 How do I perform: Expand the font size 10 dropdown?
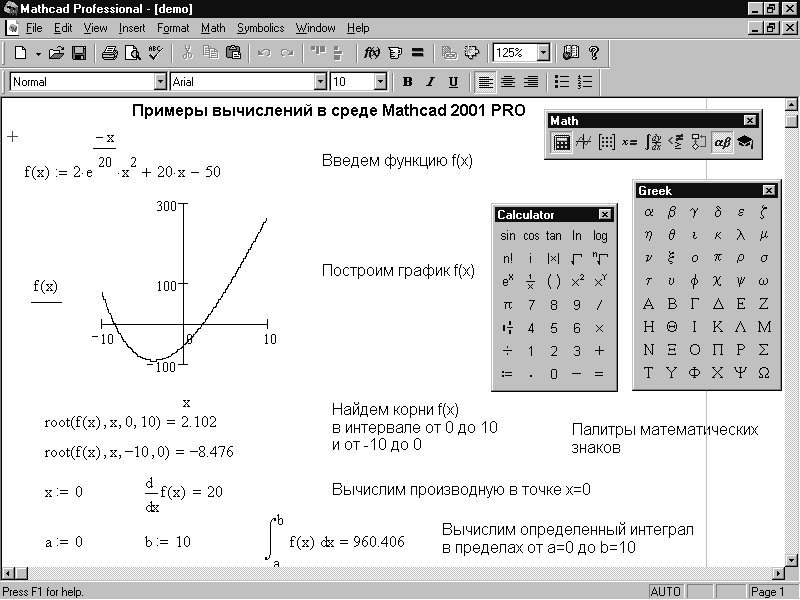[x=380, y=82]
